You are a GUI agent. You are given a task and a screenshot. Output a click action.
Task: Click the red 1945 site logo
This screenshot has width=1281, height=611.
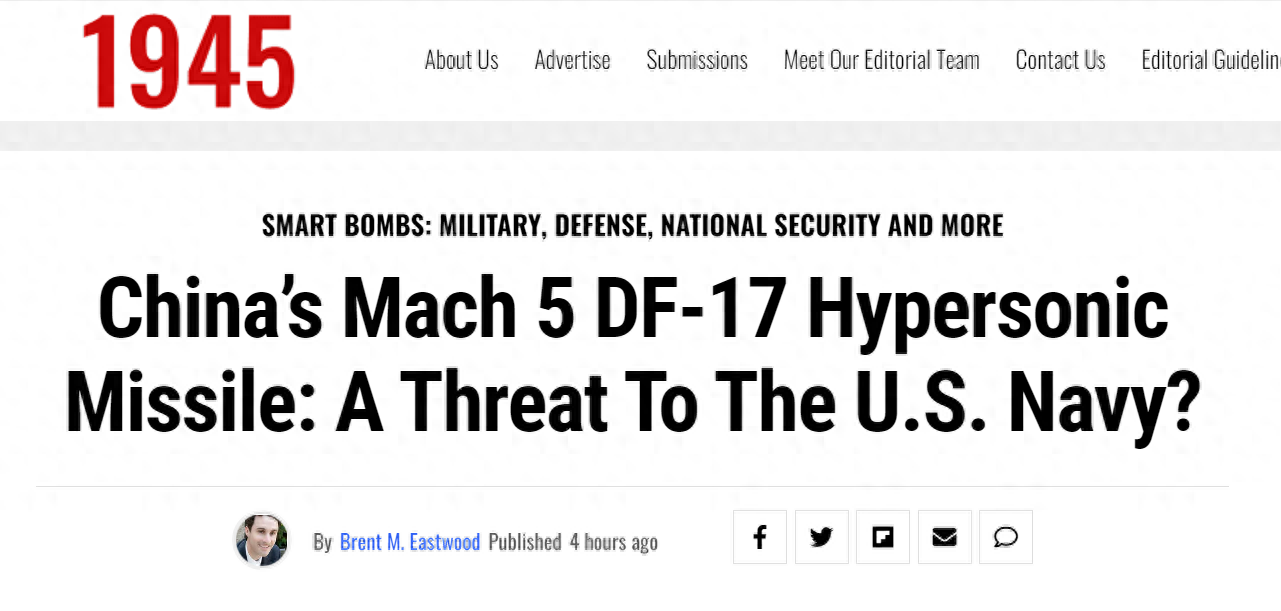coord(188,62)
